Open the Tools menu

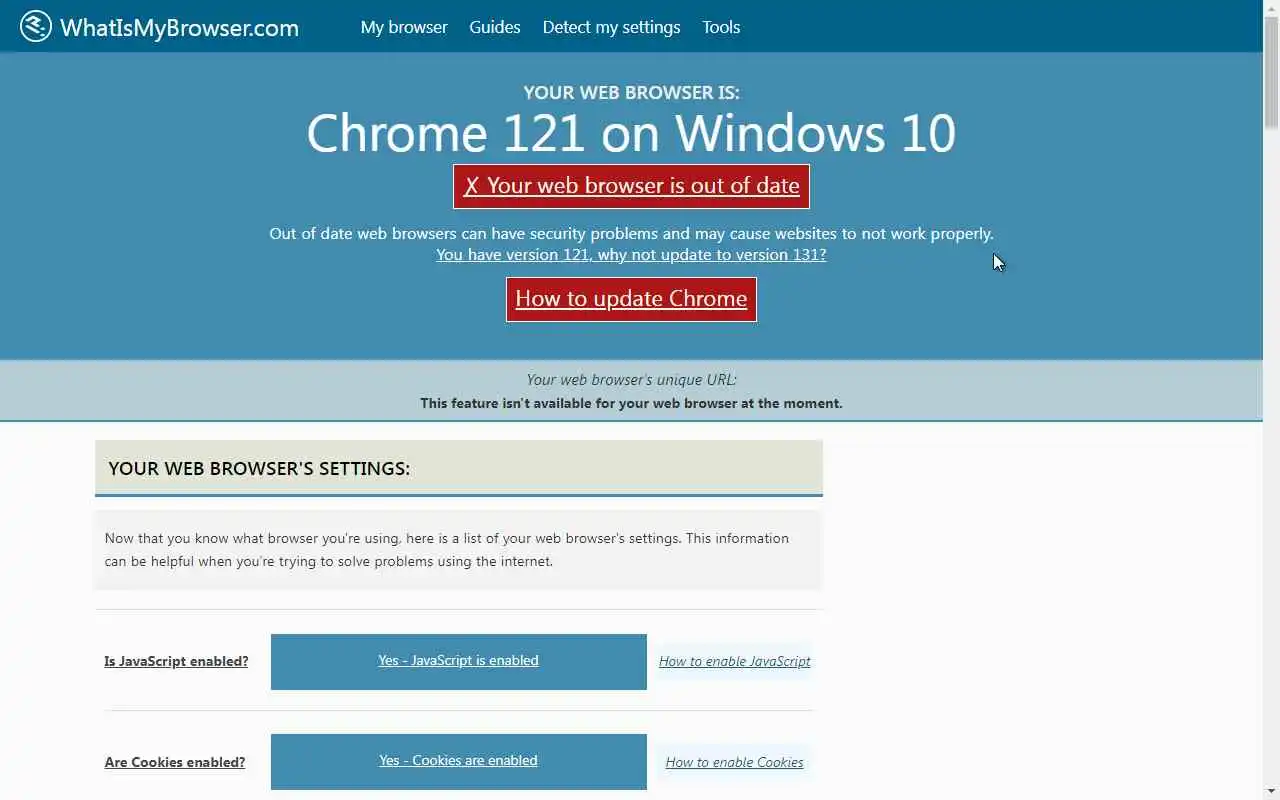click(x=721, y=27)
